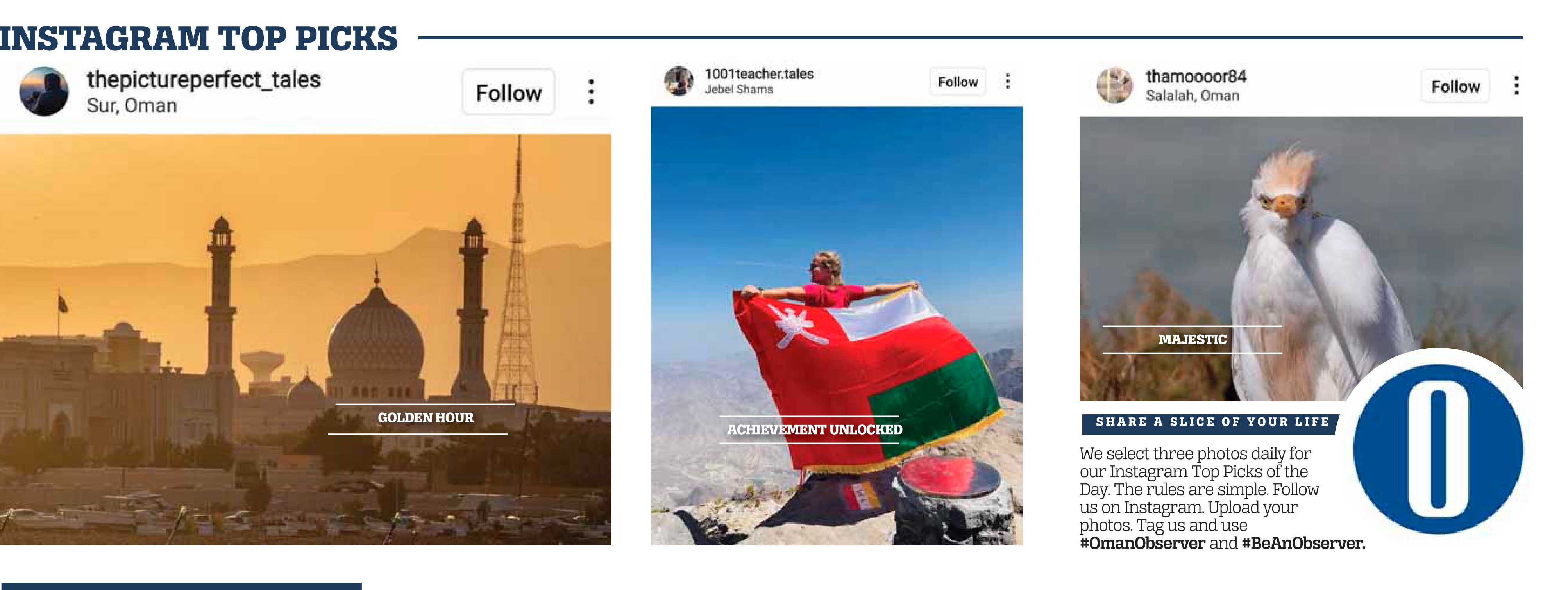Open the Achievement Unlocked flag photo
Image resolution: width=1568 pixels, height=590 pixels.
[x=837, y=325]
